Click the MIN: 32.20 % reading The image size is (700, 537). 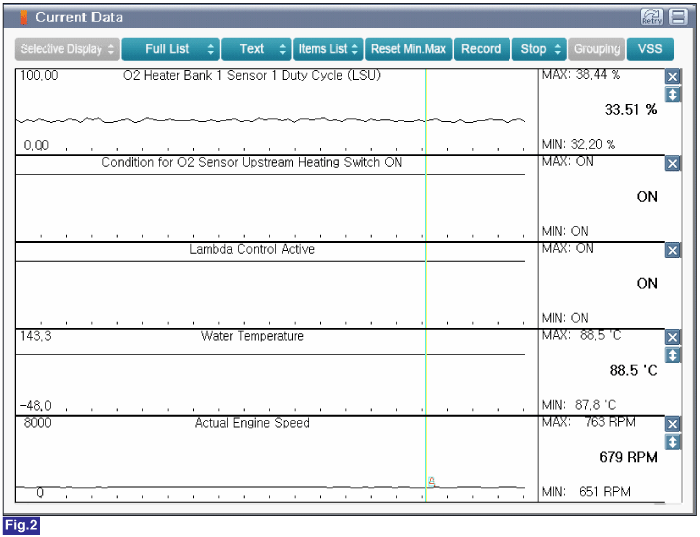pos(578,144)
